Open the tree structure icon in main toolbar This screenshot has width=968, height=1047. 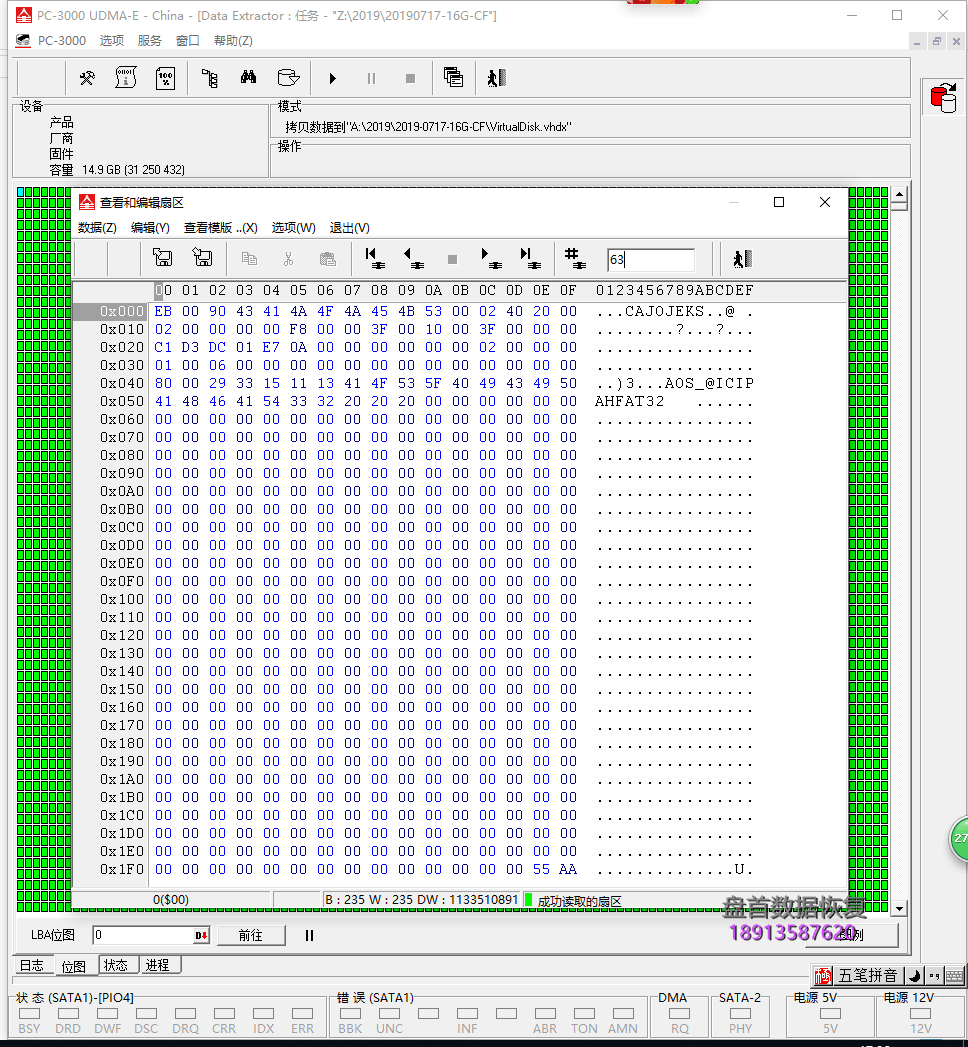pyautogui.click(x=210, y=78)
